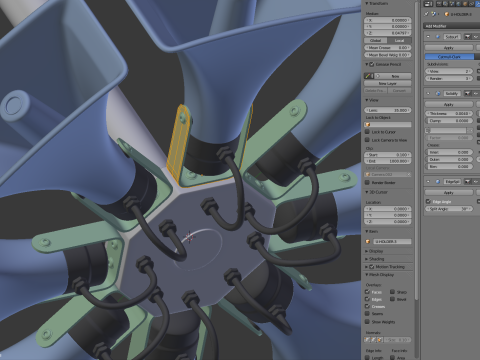
Task: Collapse the Item panel
Action: click(367, 231)
